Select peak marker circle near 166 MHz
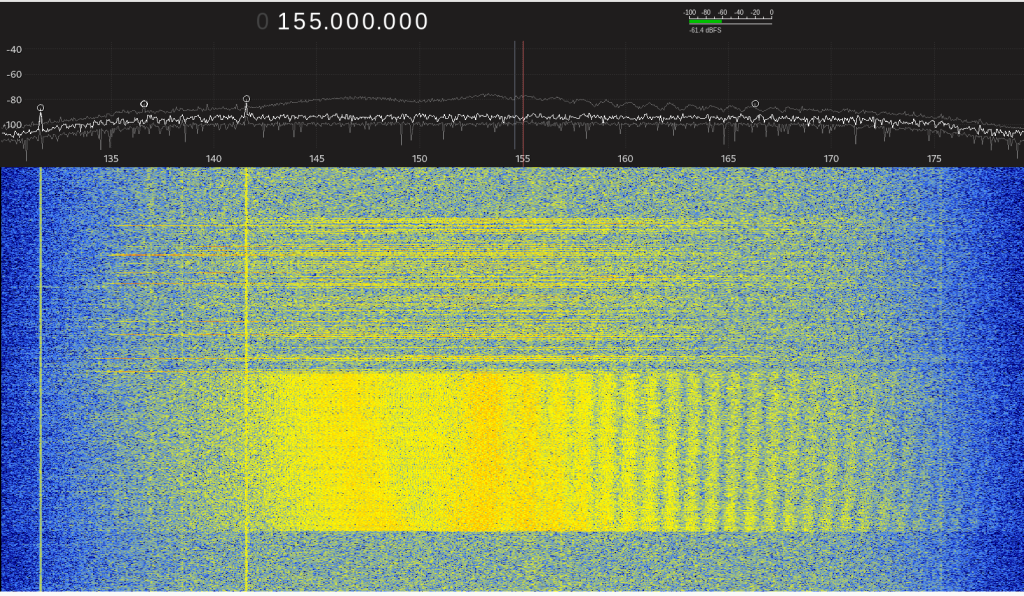Image resolution: width=1024 pixels, height=596 pixels. (755, 104)
